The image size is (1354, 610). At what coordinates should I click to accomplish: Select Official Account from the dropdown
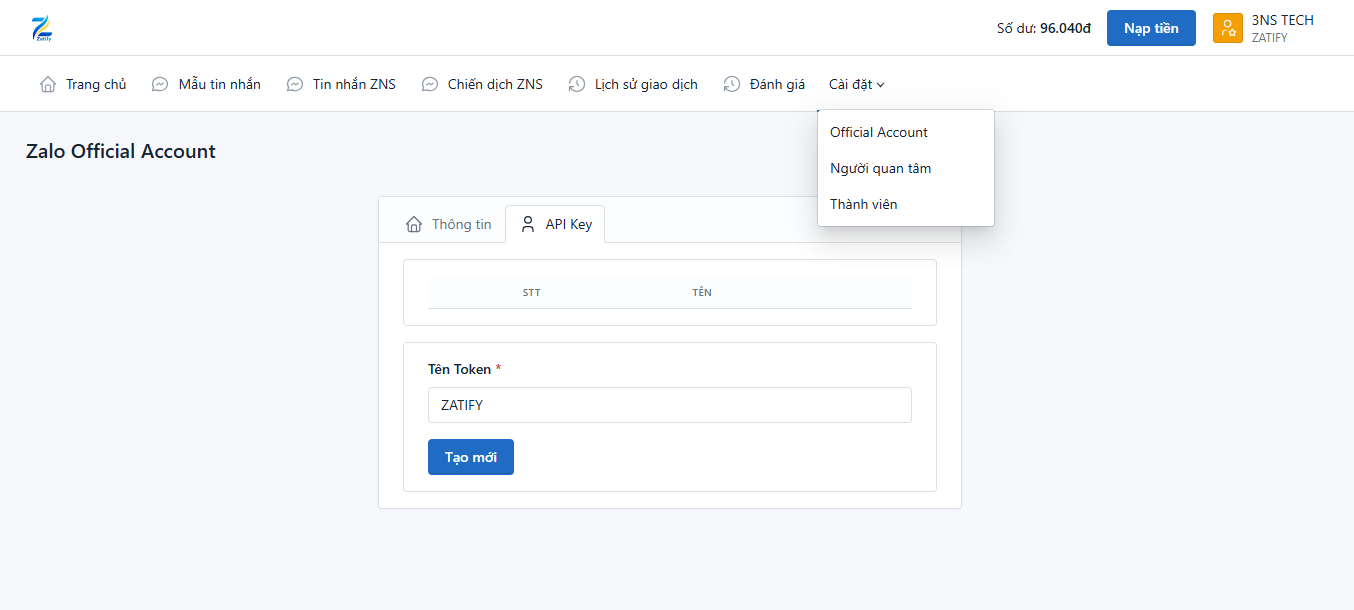click(x=906, y=132)
